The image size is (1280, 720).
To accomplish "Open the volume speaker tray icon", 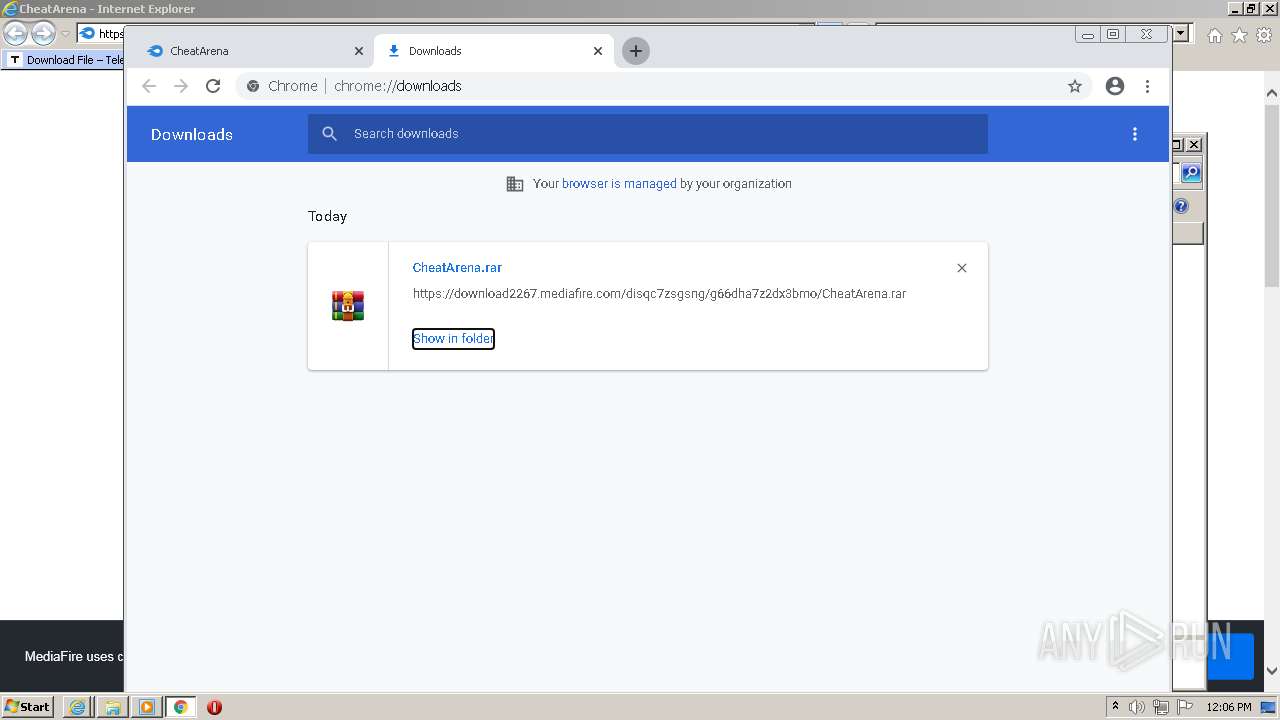I will point(1137,707).
